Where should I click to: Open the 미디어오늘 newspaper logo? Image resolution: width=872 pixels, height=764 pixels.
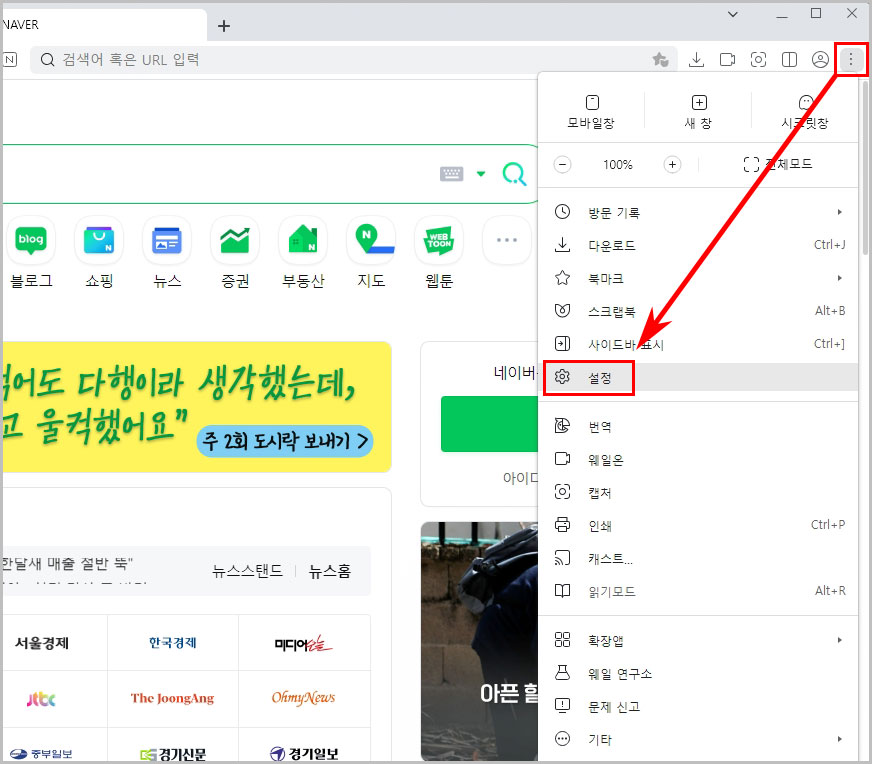[304, 644]
